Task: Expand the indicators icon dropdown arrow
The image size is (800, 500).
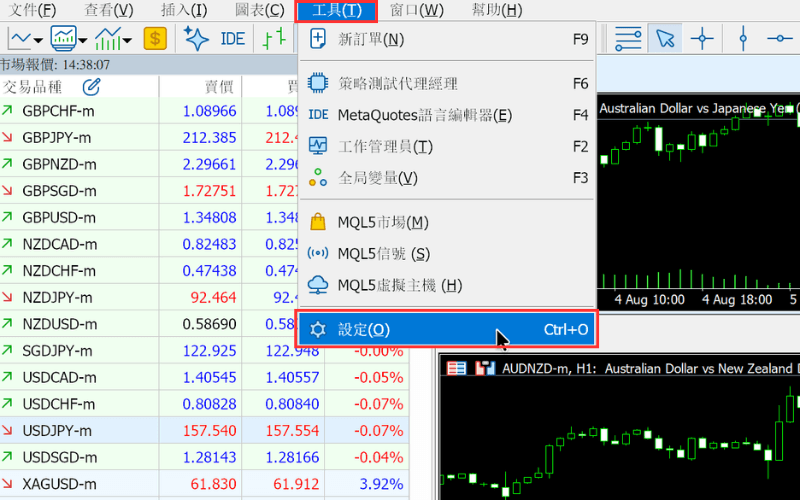Action: click(127, 40)
